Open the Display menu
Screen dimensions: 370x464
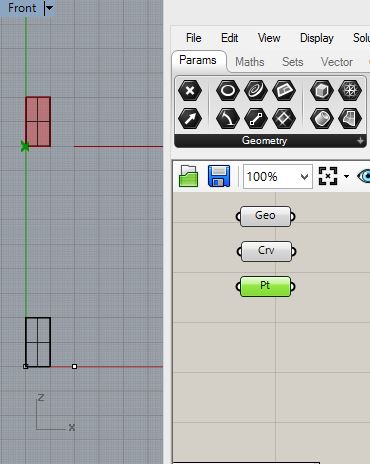tap(317, 38)
